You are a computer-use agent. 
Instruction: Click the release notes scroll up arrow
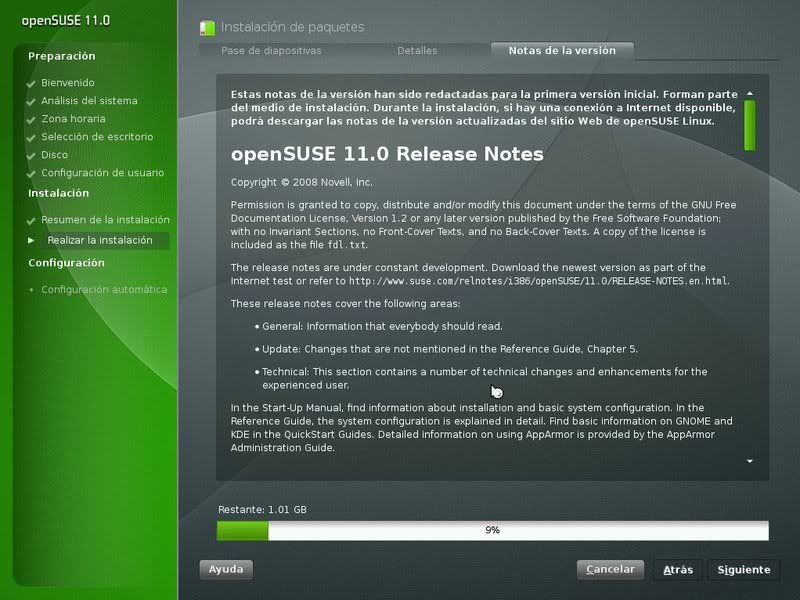point(749,94)
